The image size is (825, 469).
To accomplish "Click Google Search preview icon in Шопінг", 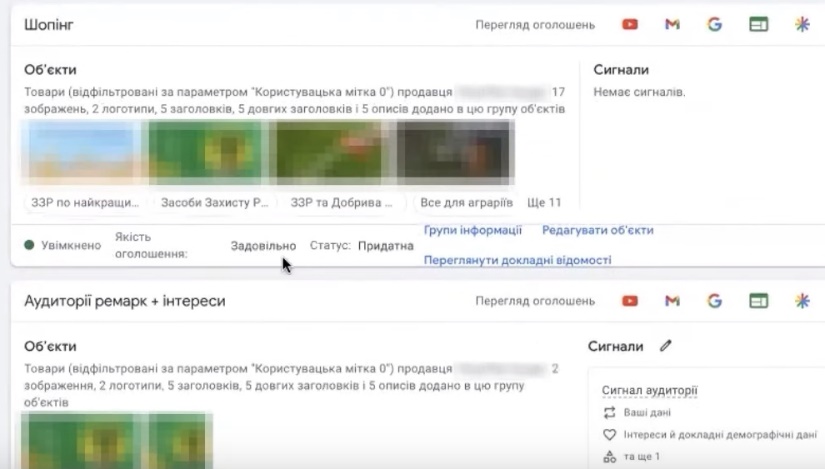I will (715, 25).
